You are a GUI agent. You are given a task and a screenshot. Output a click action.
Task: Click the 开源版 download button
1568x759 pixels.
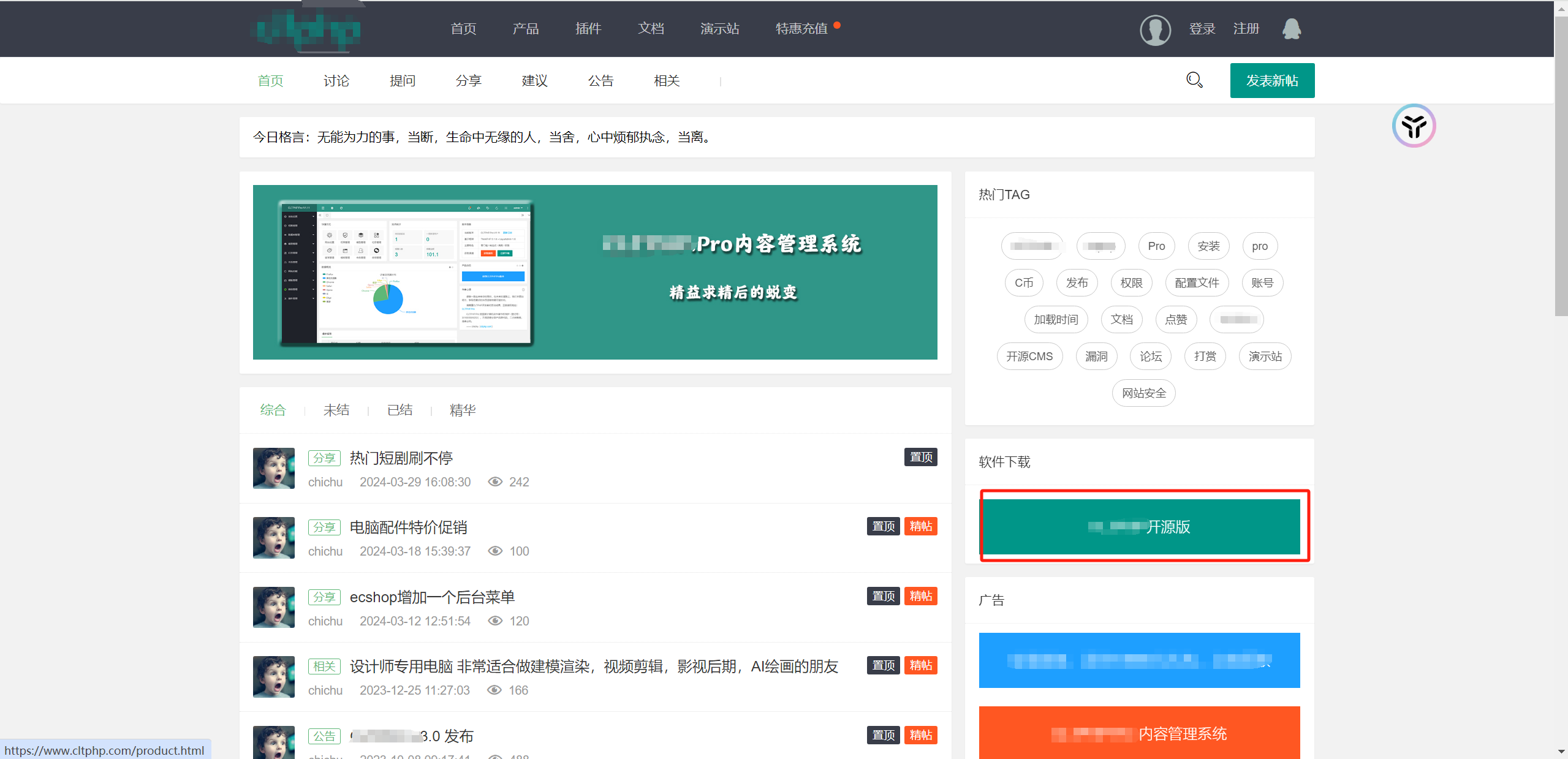[x=1139, y=527]
